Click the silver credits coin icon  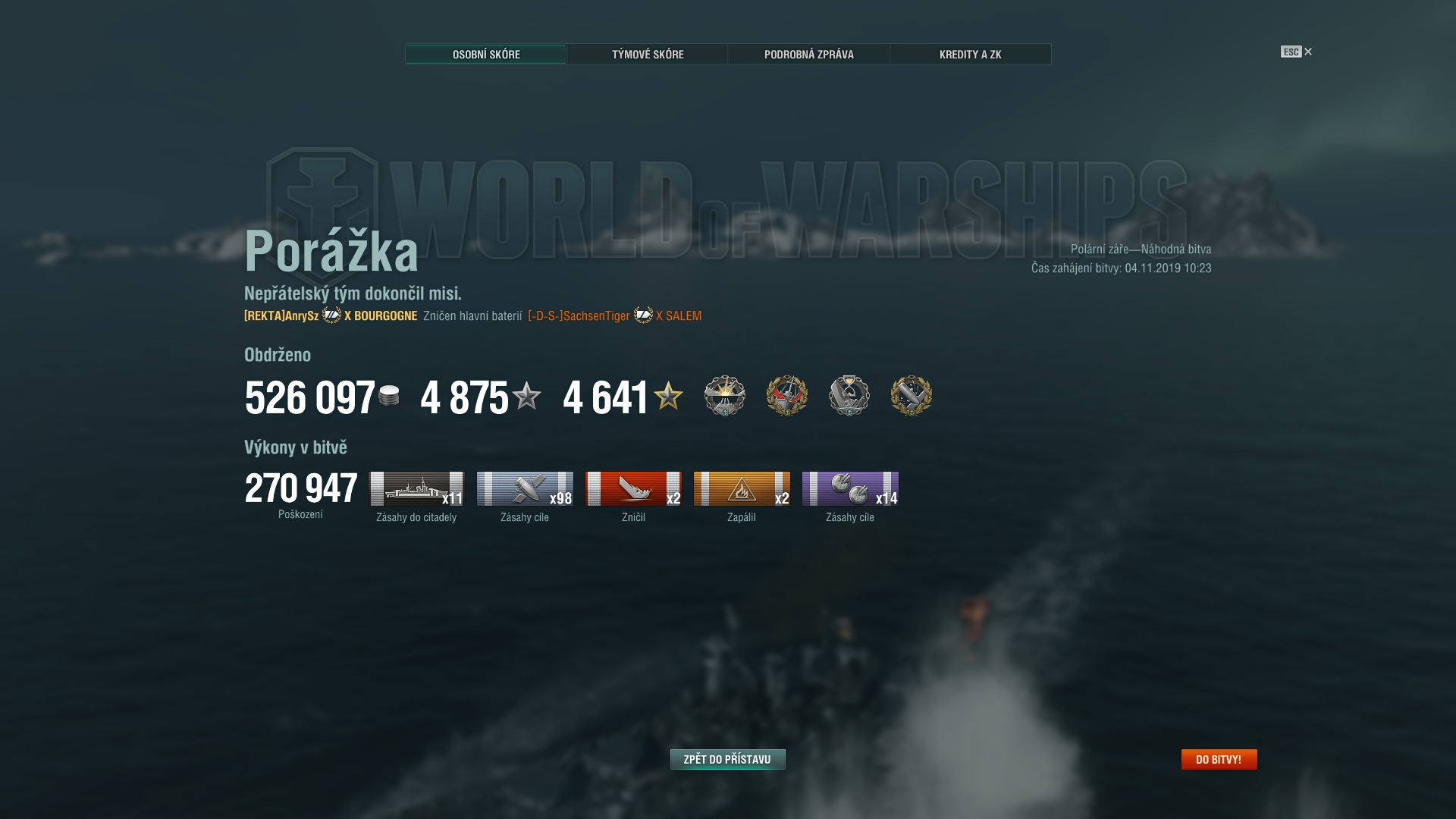389,396
